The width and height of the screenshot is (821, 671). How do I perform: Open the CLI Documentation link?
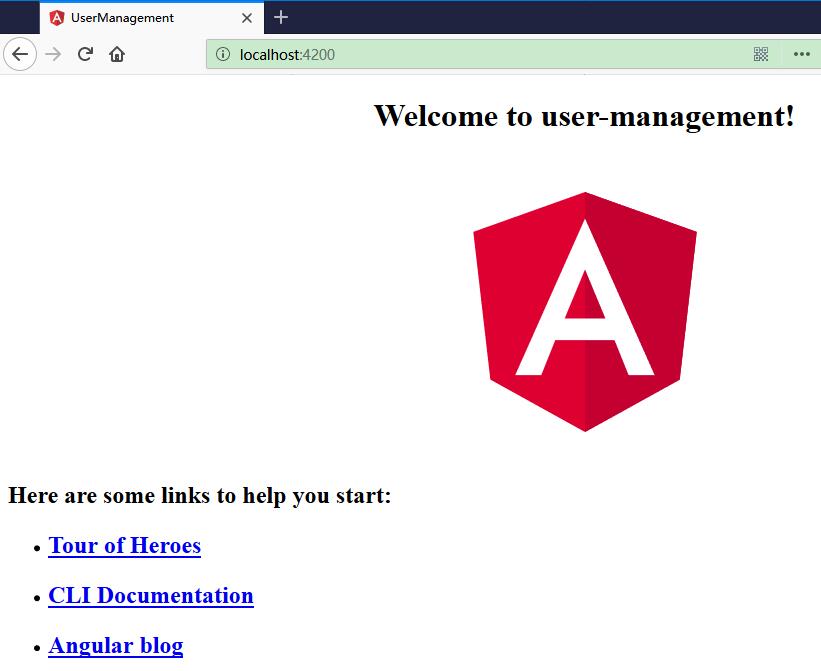pos(150,596)
